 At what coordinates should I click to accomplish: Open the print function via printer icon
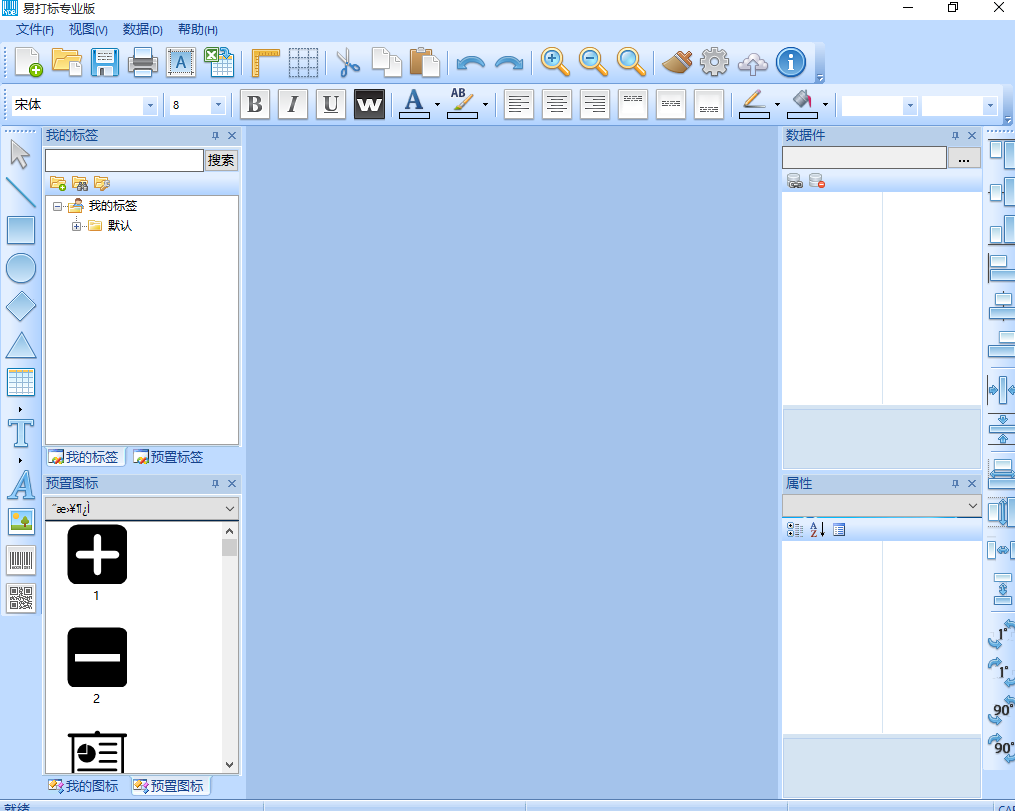tap(143, 62)
